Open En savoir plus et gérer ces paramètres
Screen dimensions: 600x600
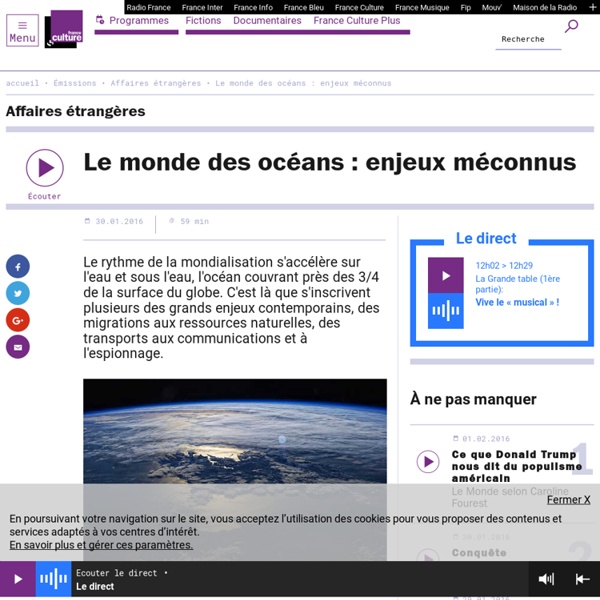[101, 545]
